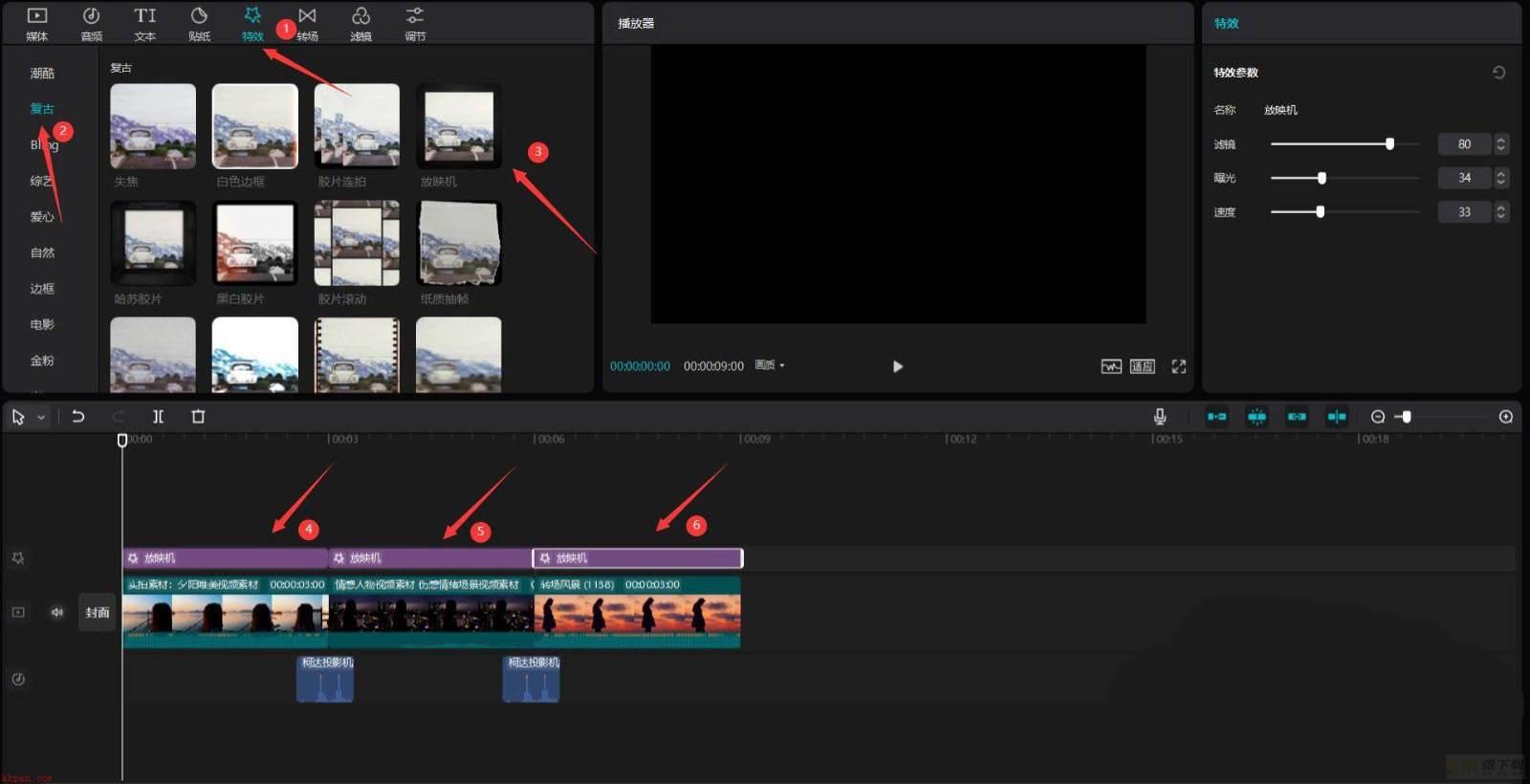Choose the 哈苏胶片 effect thumbnail
1530x784 pixels.
(153, 243)
